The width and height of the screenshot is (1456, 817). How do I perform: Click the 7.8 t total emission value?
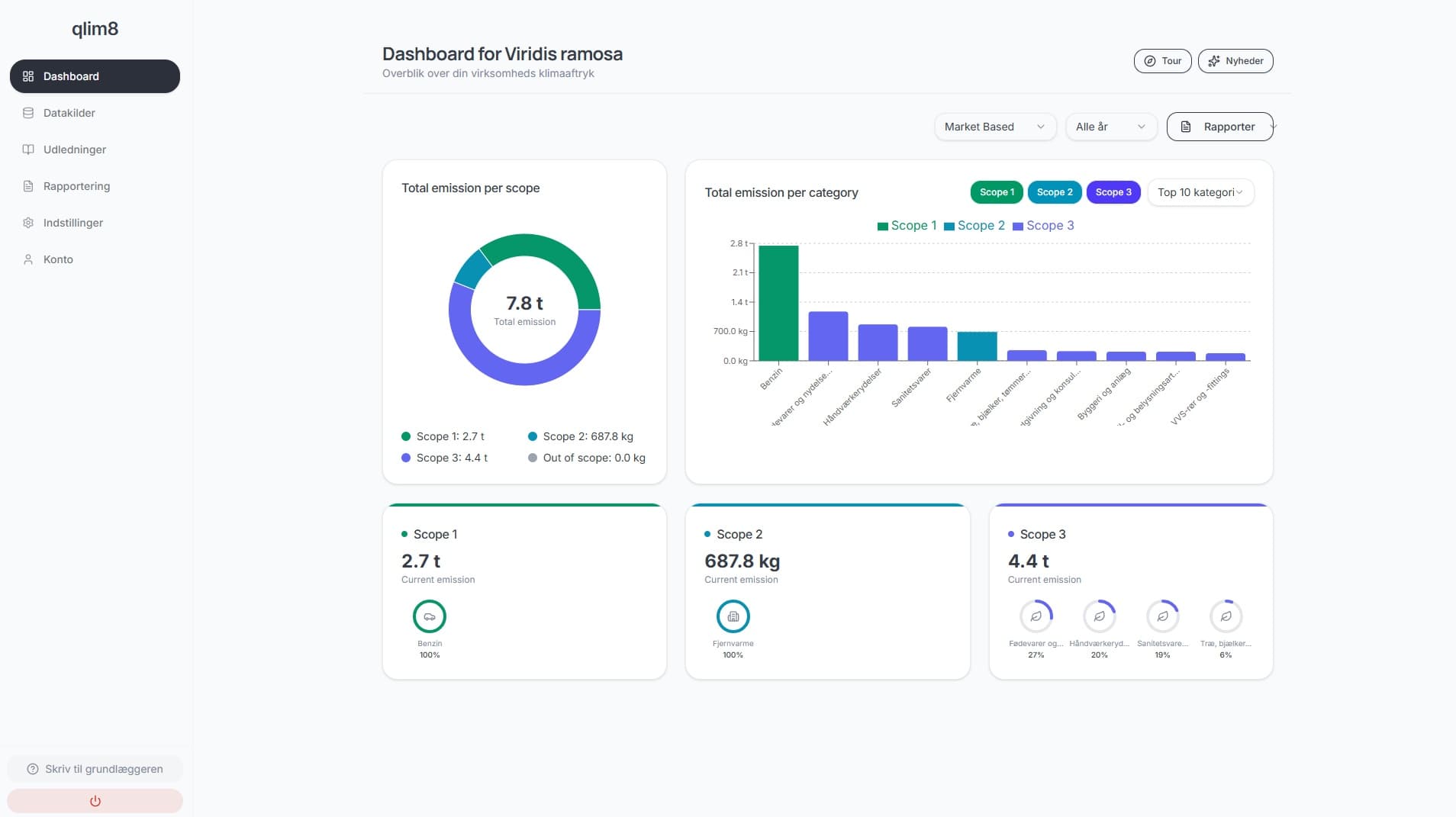click(524, 304)
